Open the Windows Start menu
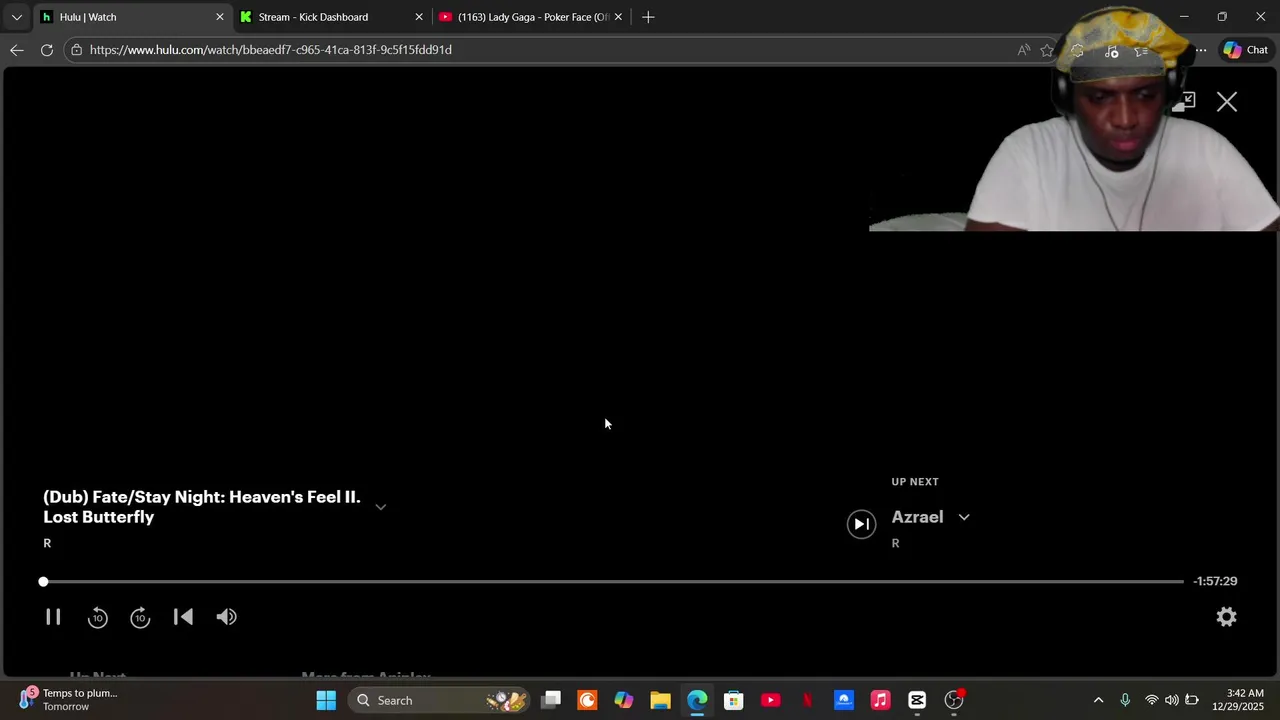The width and height of the screenshot is (1280, 720). click(326, 700)
